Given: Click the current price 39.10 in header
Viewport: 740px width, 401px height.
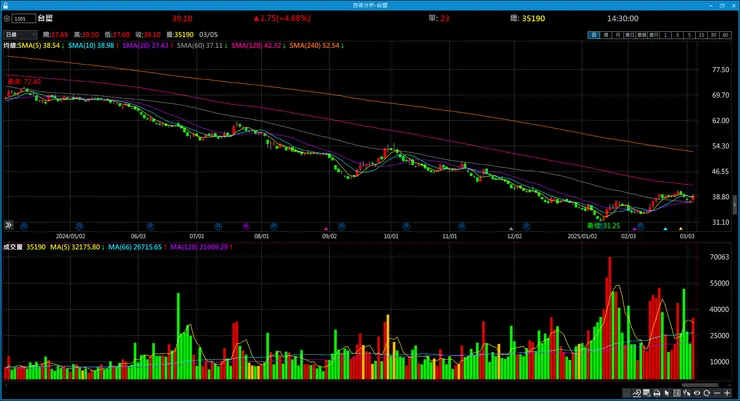Looking at the screenshot, I should pos(182,18).
